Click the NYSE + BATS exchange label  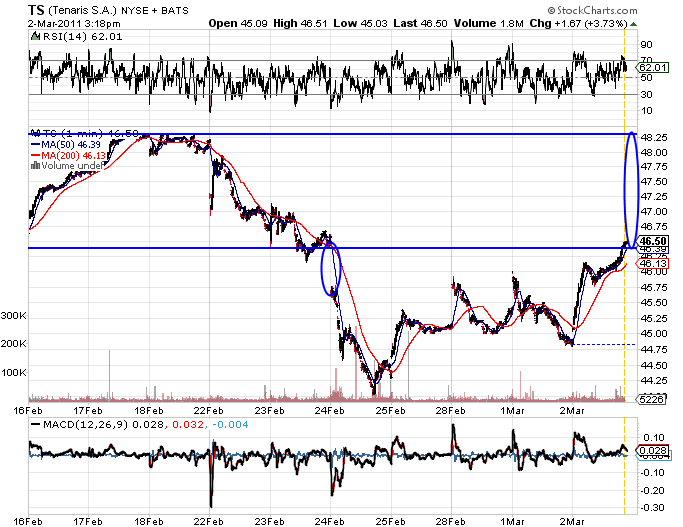pos(155,10)
